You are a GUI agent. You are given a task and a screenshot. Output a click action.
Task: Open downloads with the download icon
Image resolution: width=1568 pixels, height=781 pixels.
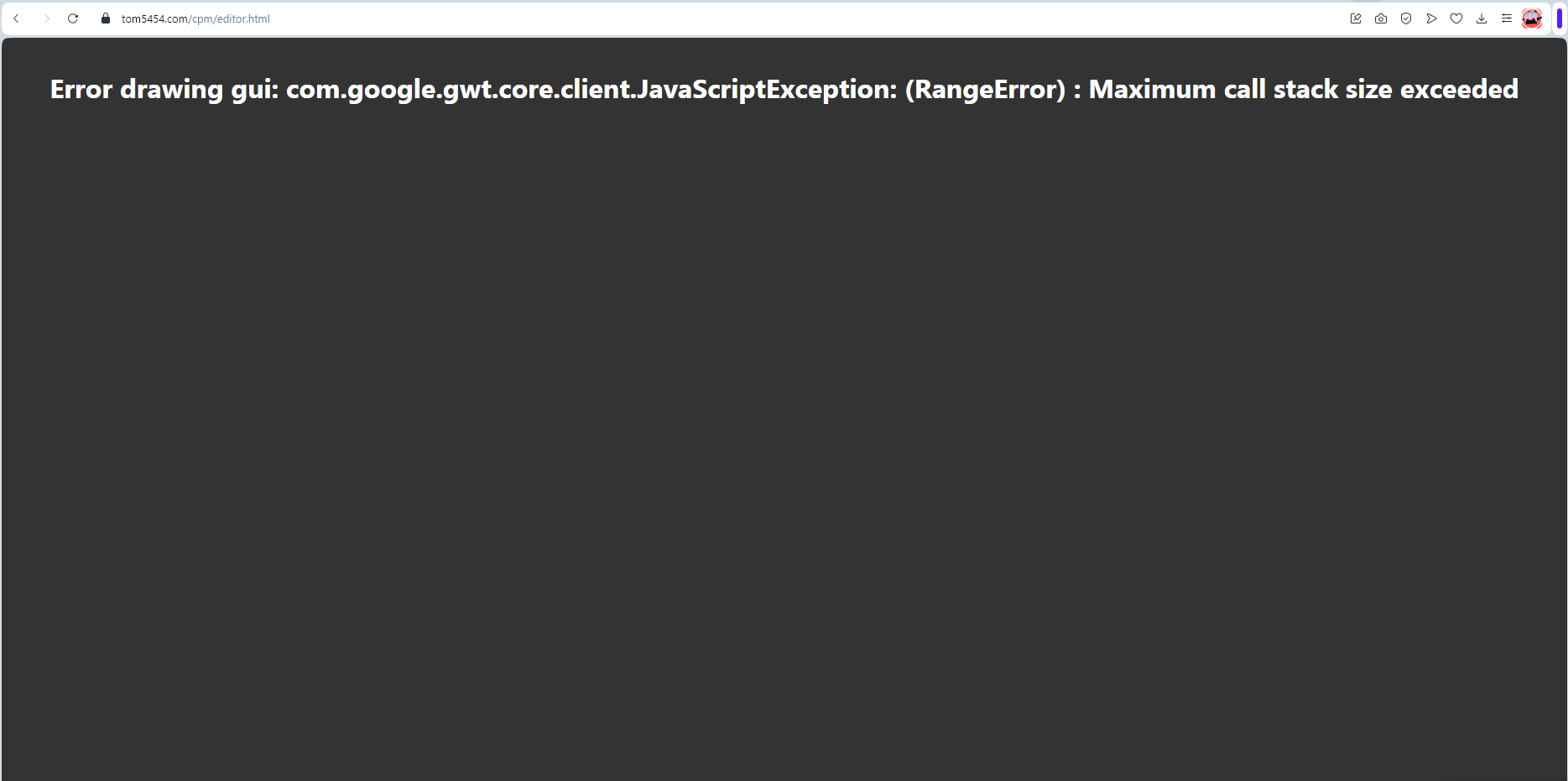1481,18
